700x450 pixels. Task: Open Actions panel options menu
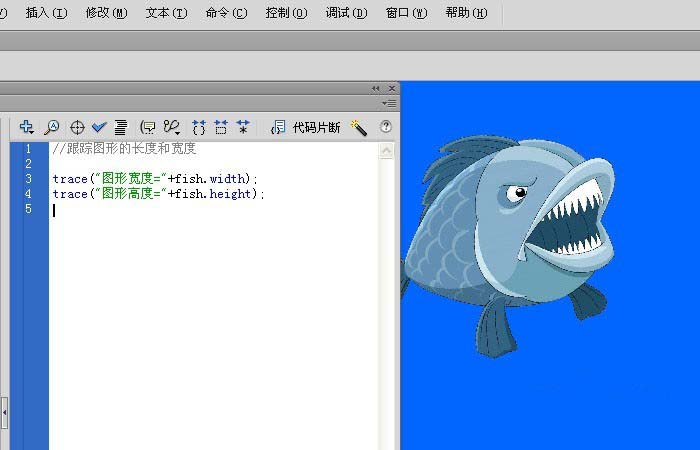(389, 104)
